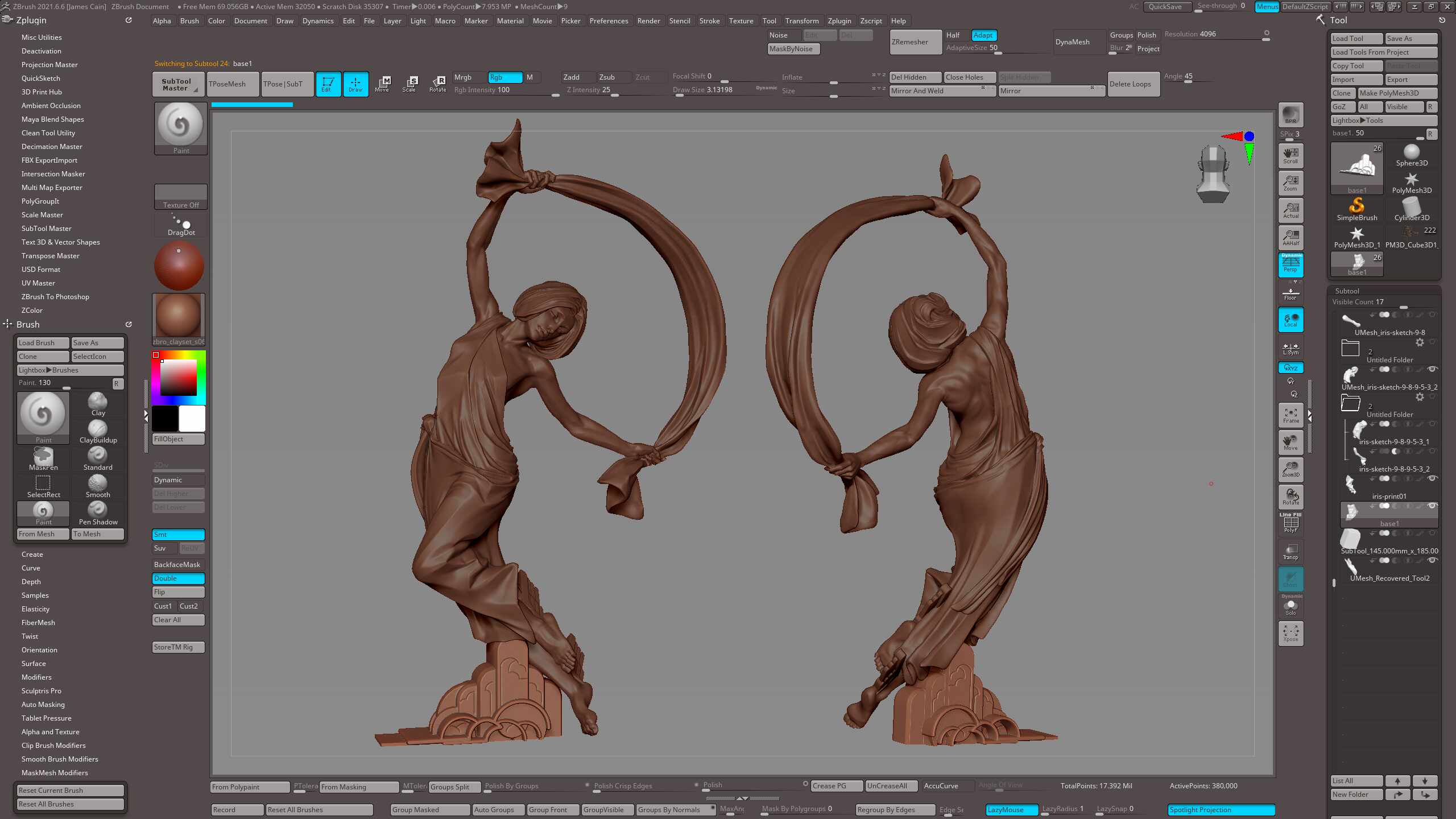The image size is (1456, 819).
Task: Choose the Smooth brush
Action: coord(98,486)
